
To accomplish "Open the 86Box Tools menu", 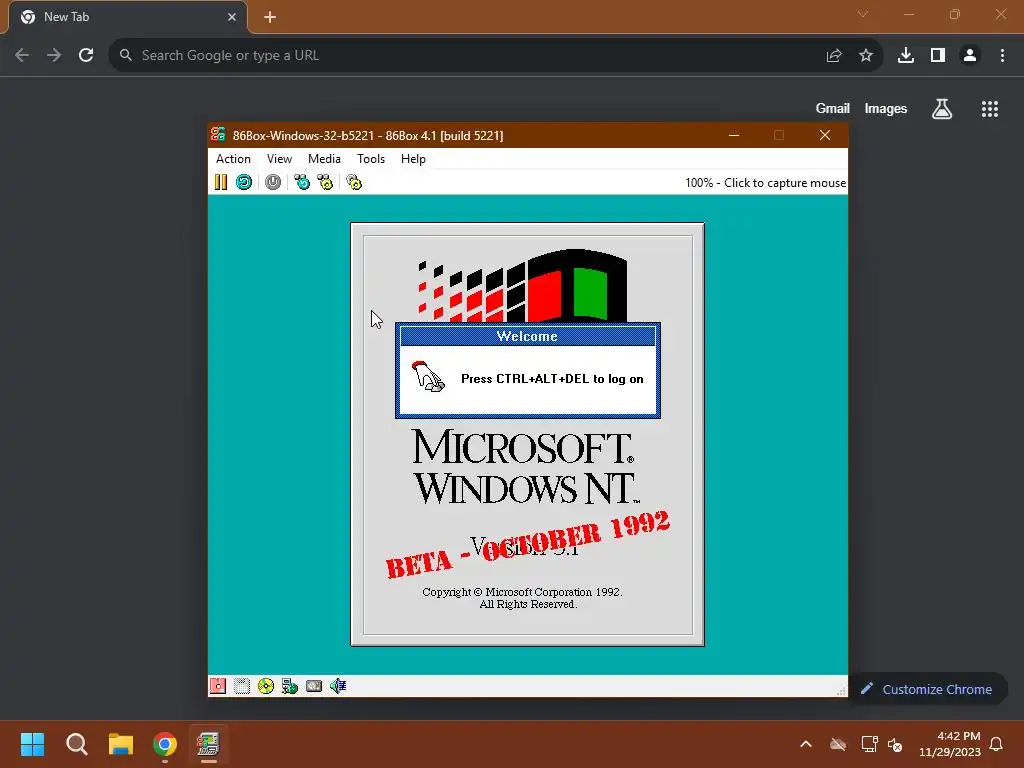I will pyautogui.click(x=371, y=159).
